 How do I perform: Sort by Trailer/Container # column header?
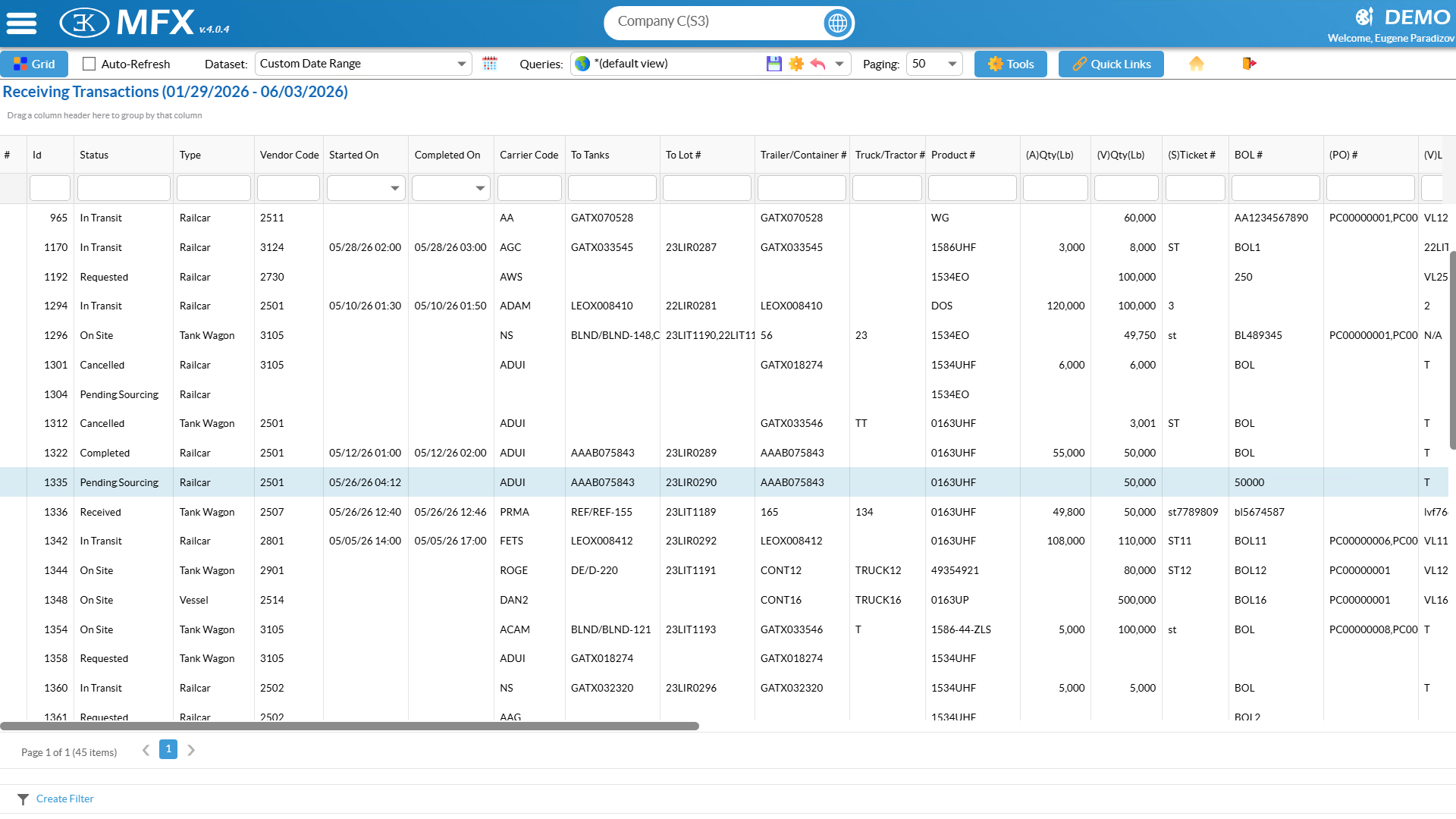pos(802,155)
